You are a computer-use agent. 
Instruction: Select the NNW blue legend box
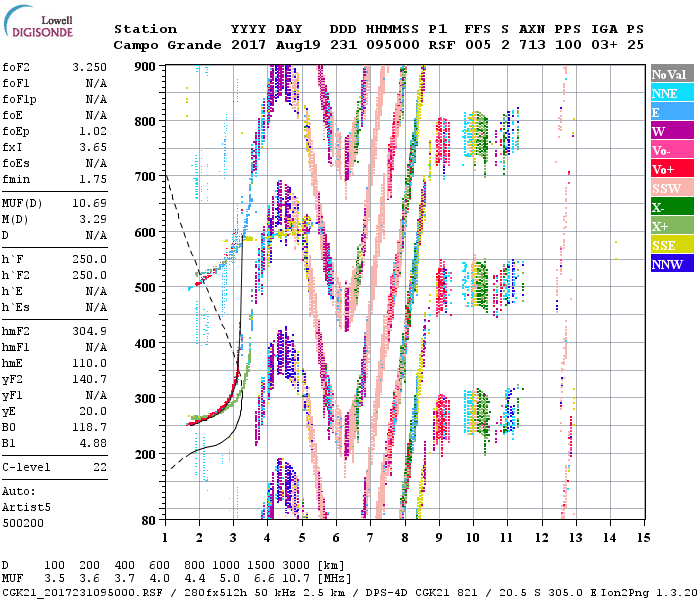671,264
